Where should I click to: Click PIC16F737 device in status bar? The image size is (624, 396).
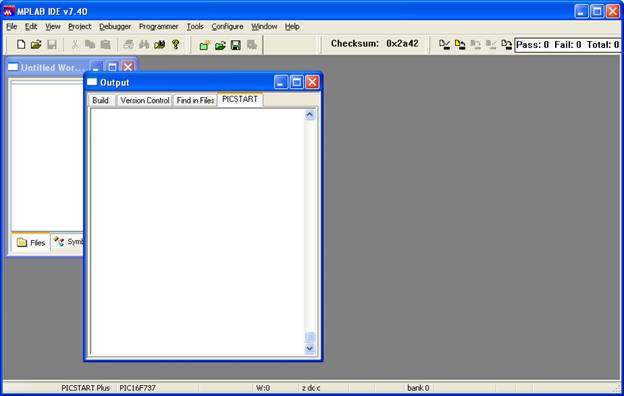(x=137, y=388)
